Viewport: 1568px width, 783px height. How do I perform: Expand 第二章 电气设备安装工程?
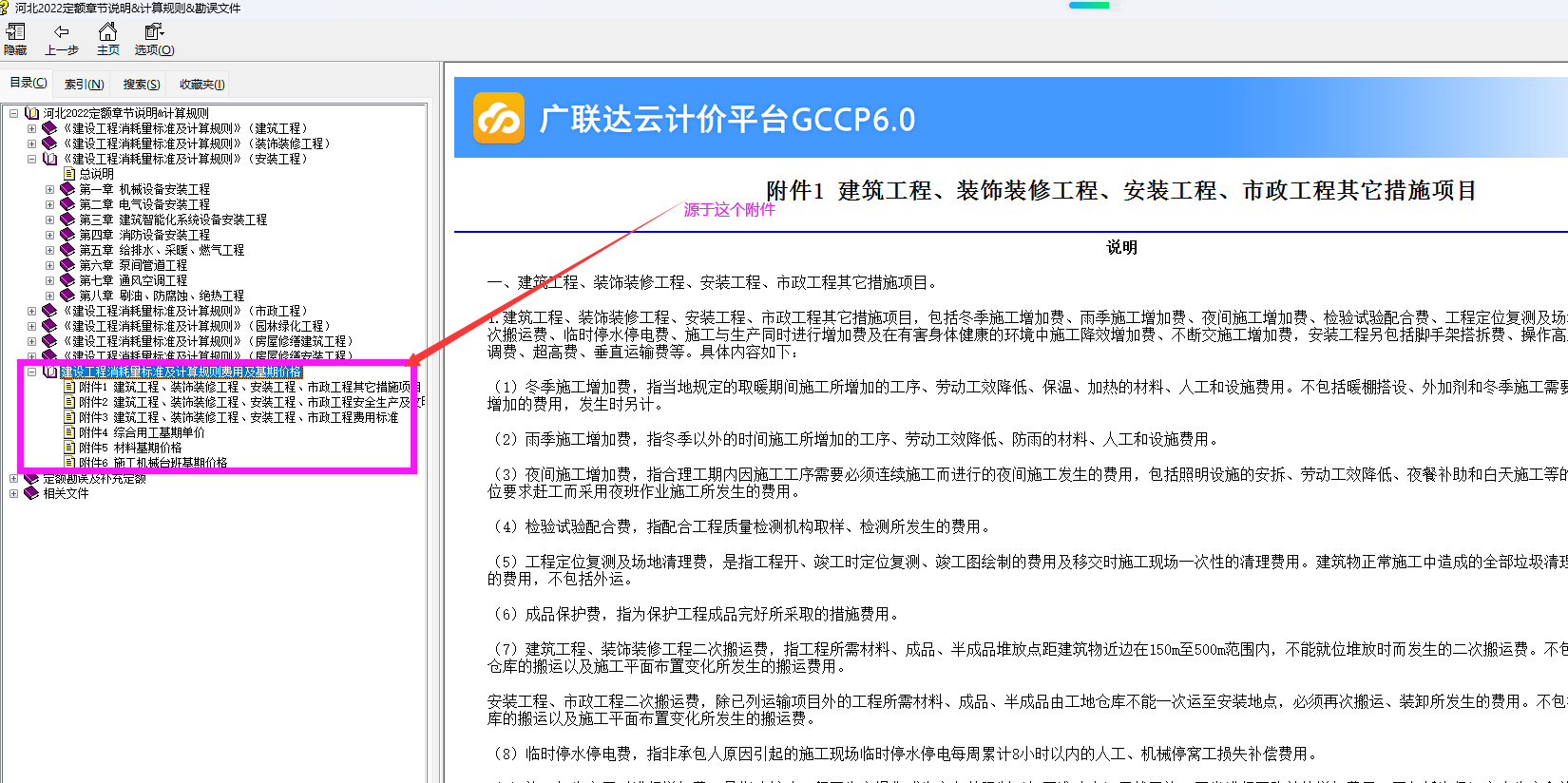tap(49, 204)
